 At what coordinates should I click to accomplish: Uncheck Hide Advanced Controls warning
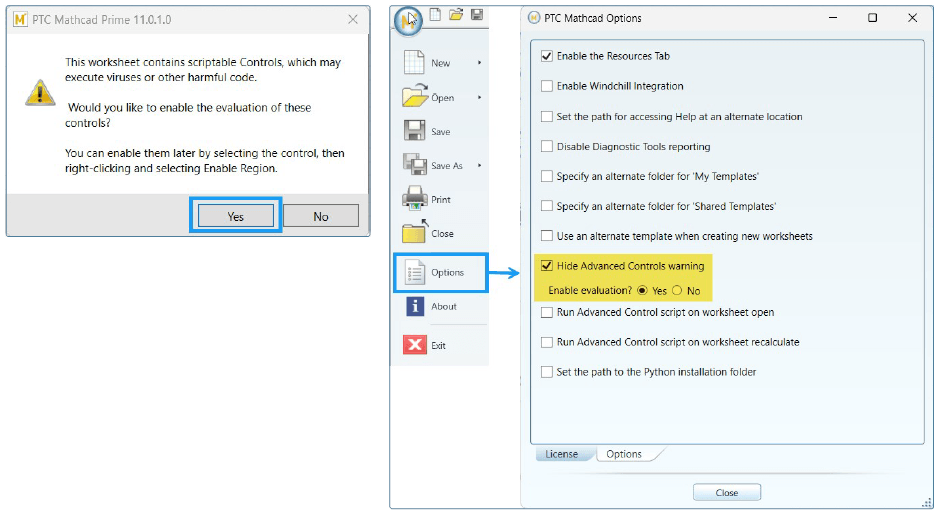point(546,266)
